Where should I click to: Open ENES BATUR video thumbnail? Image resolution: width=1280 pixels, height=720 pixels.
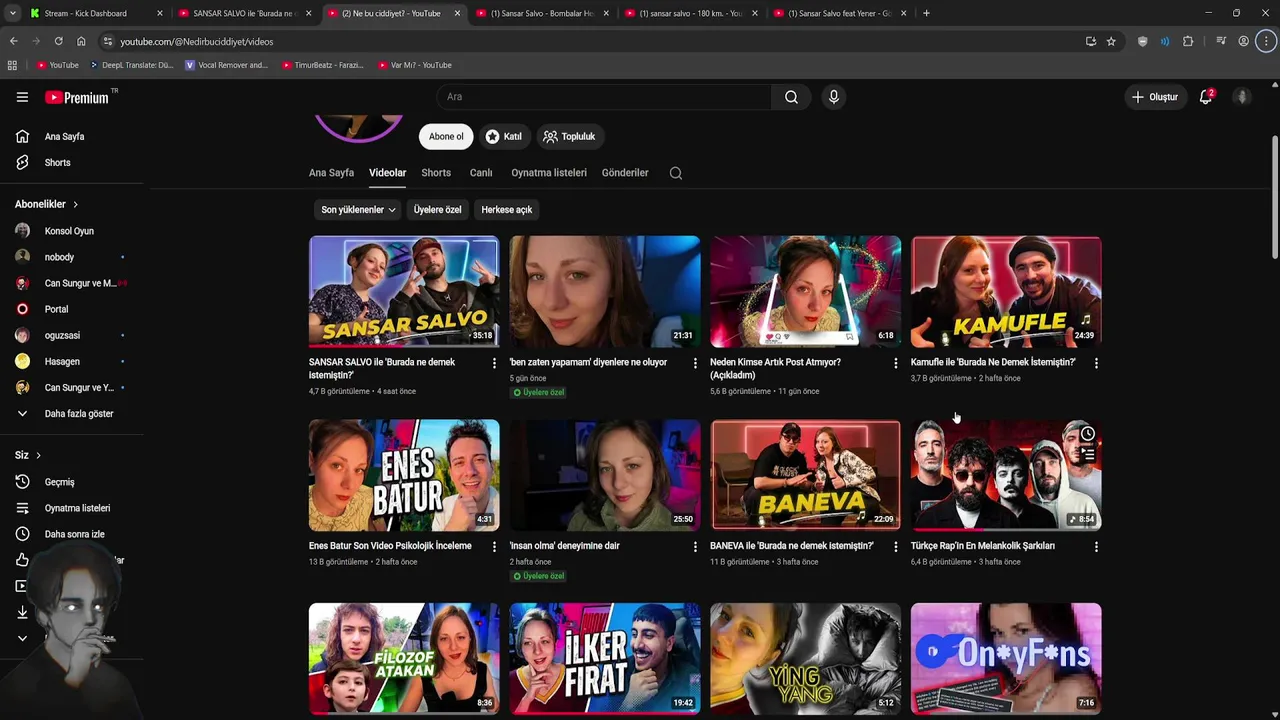[404, 475]
